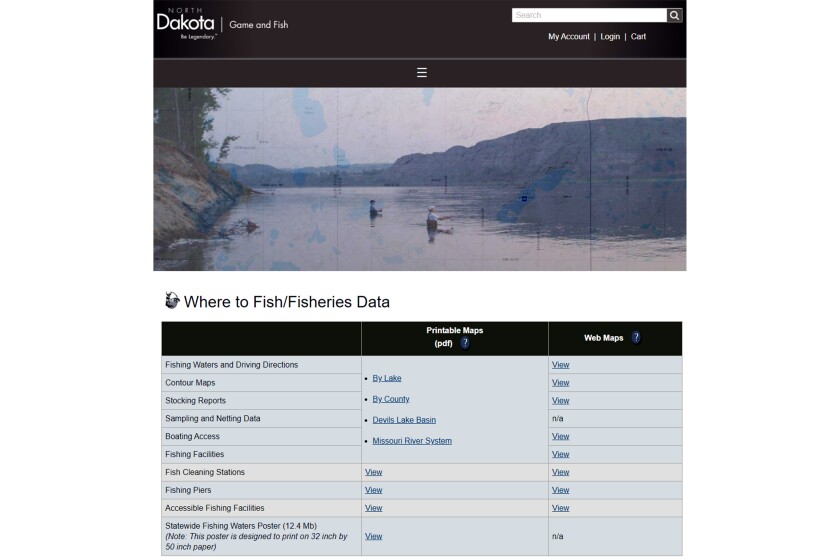This screenshot has height=560, width=840.
Task: View the Fishing Piers web map
Action: 560,490
